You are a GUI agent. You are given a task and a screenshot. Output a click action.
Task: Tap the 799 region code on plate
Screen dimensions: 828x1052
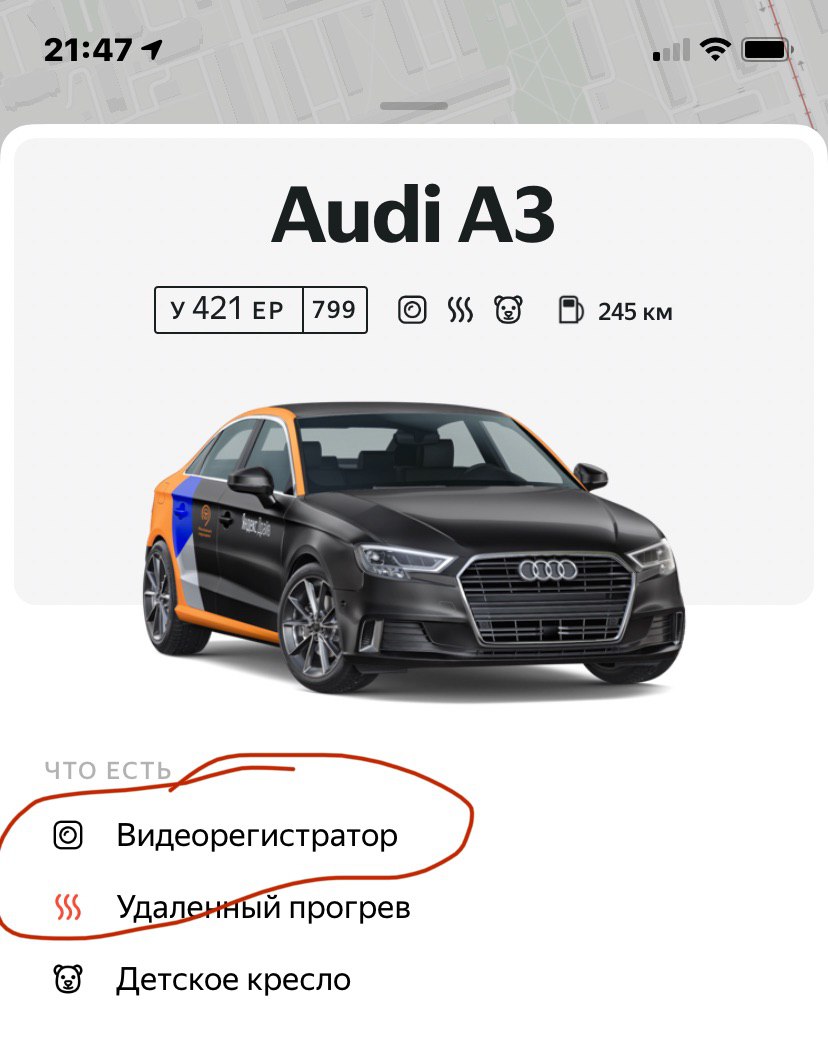click(x=334, y=310)
